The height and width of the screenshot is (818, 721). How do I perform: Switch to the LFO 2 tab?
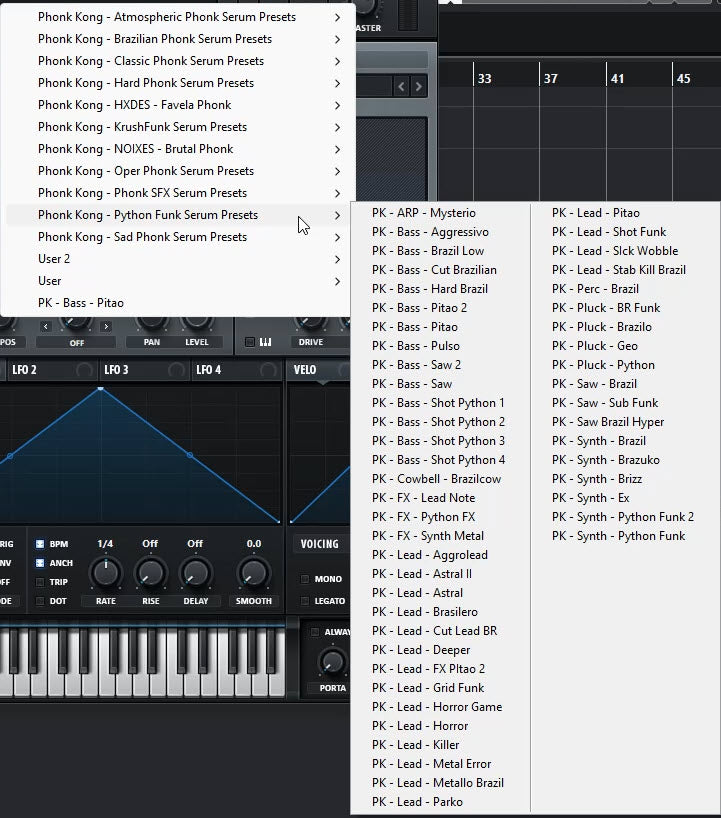[x=24, y=370]
